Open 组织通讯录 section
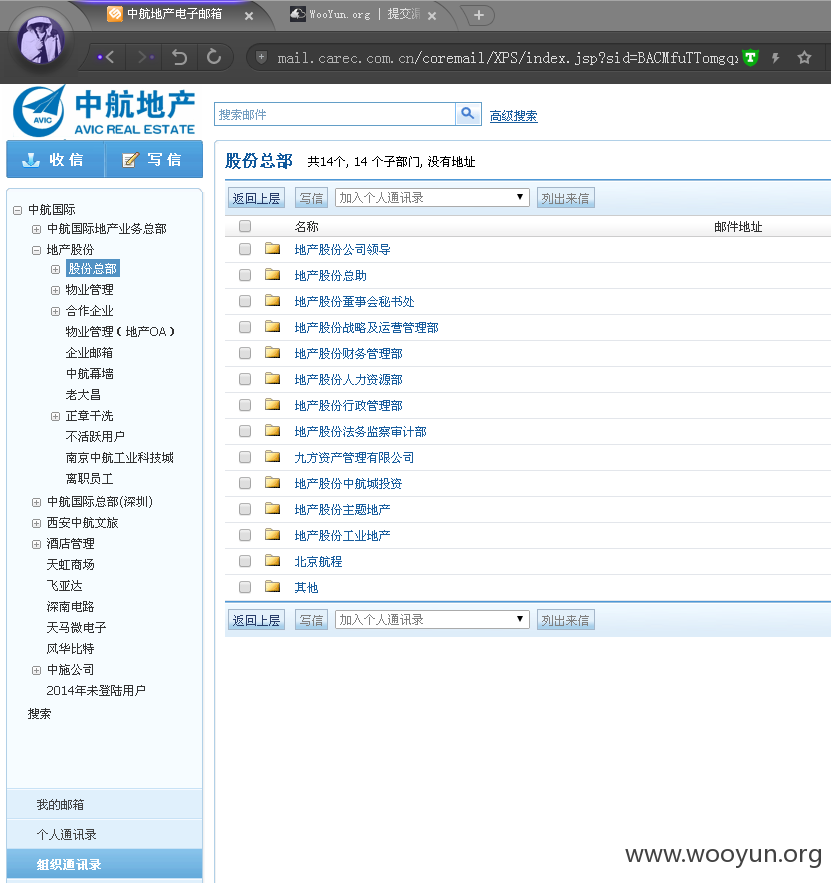This screenshot has width=831, height=883. click(105, 864)
